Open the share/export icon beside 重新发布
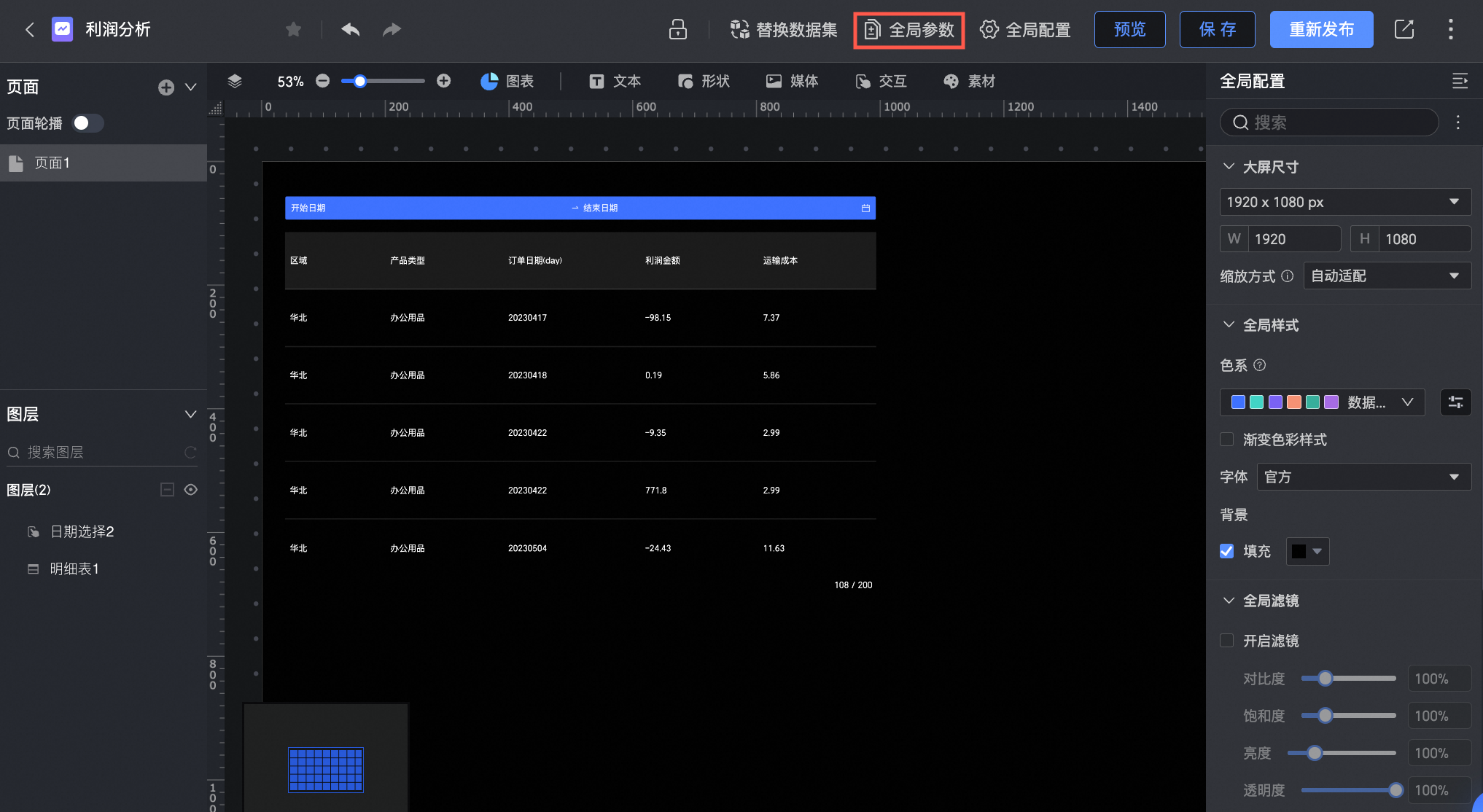 click(x=1404, y=29)
